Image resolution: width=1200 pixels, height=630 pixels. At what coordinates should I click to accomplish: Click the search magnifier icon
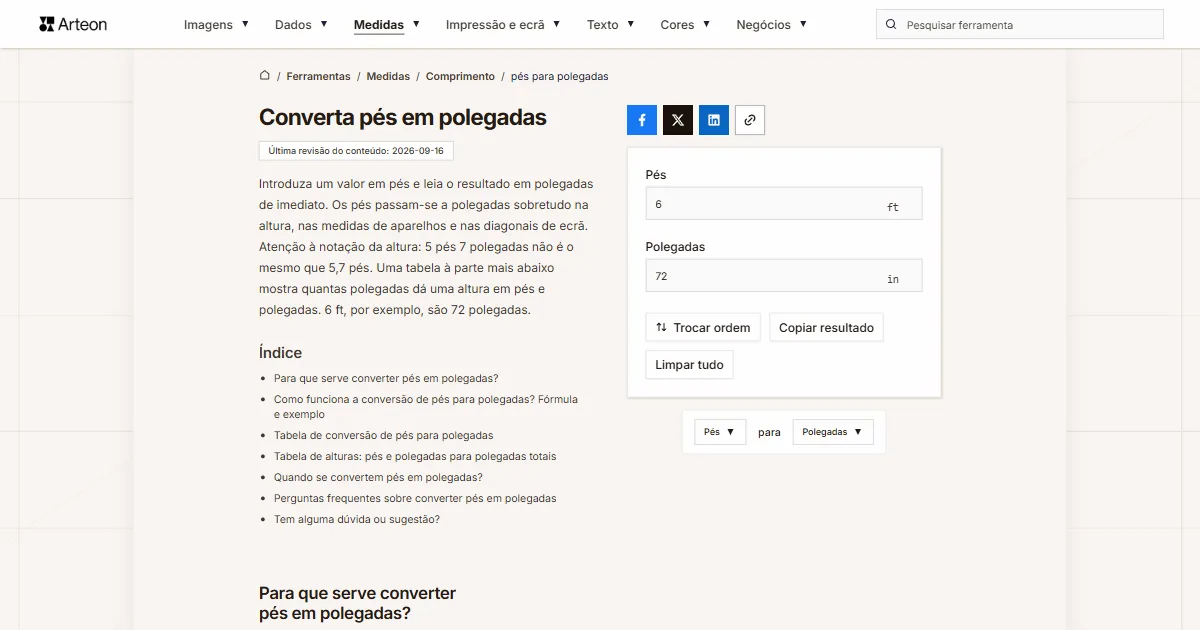pos(891,24)
